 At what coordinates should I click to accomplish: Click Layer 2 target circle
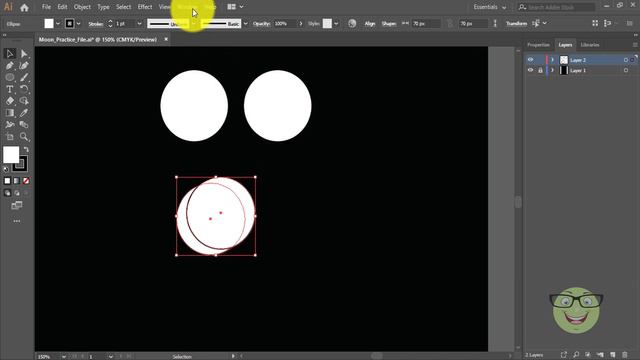(626, 60)
